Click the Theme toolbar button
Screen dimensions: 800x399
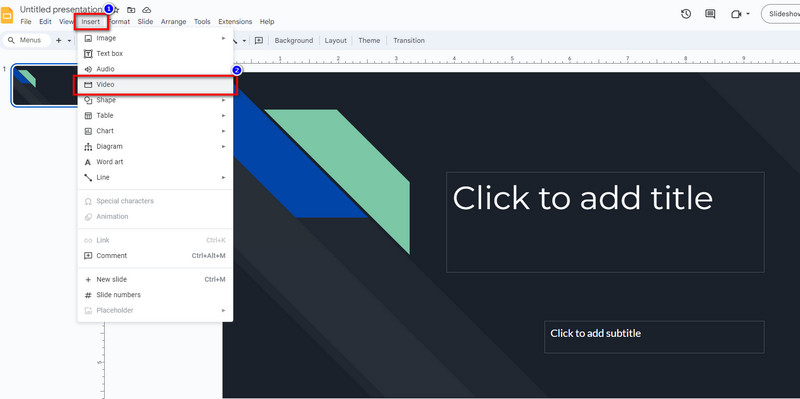(x=369, y=40)
